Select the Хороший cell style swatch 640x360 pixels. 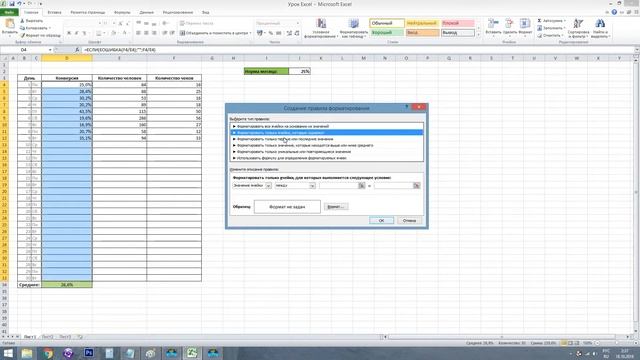387,33
